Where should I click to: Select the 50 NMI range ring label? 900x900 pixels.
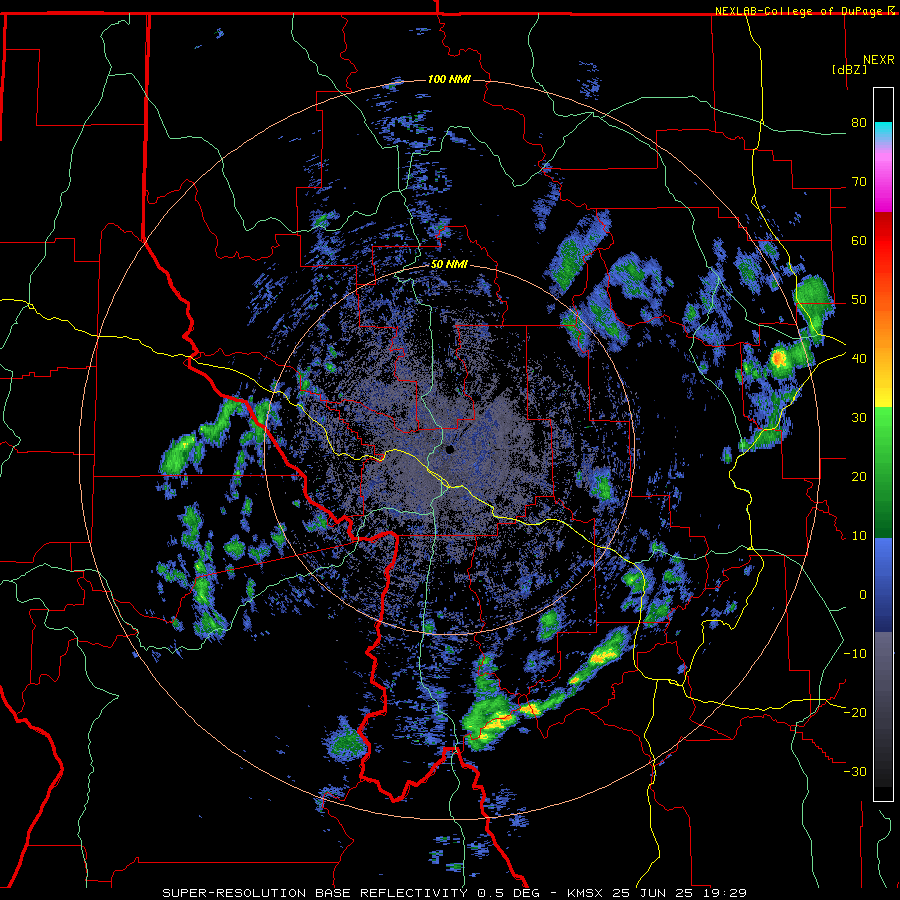click(449, 265)
